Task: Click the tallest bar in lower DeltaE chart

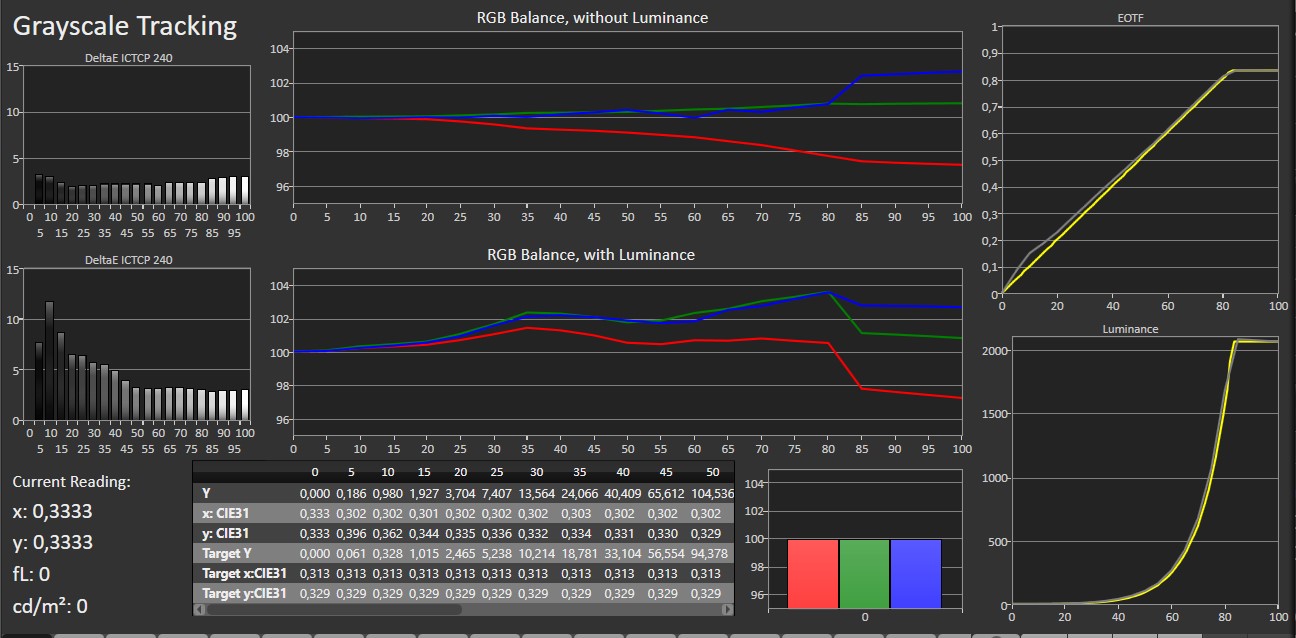Action: pyautogui.click(x=49, y=361)
